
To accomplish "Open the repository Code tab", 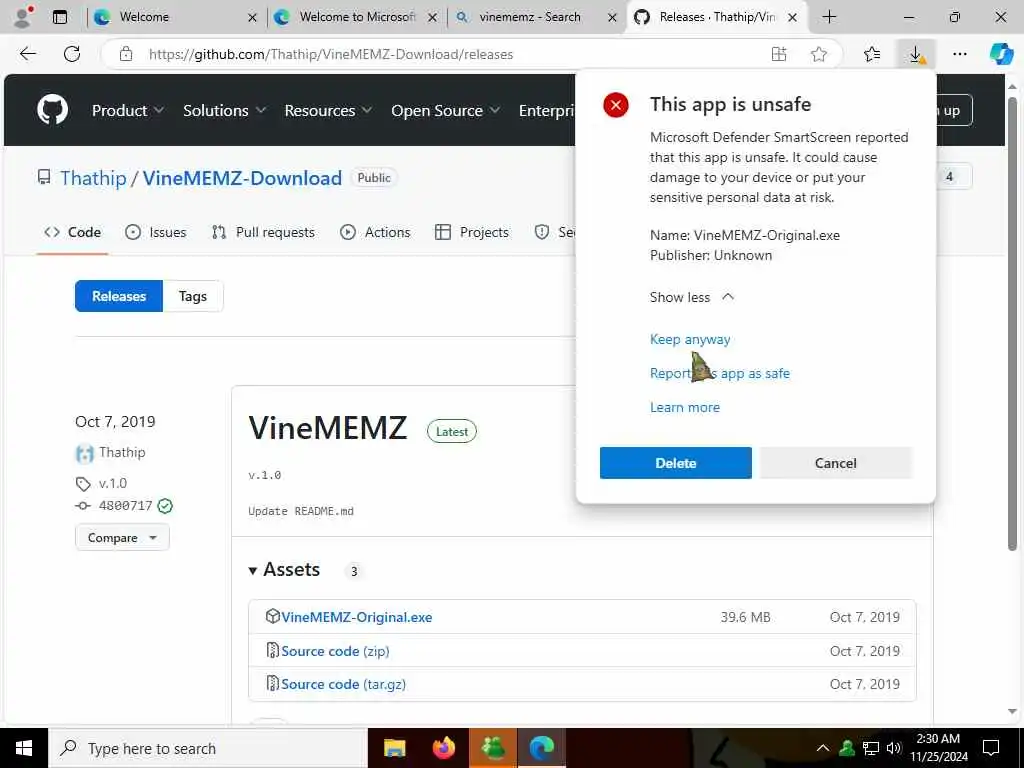I will coord(72,232).
